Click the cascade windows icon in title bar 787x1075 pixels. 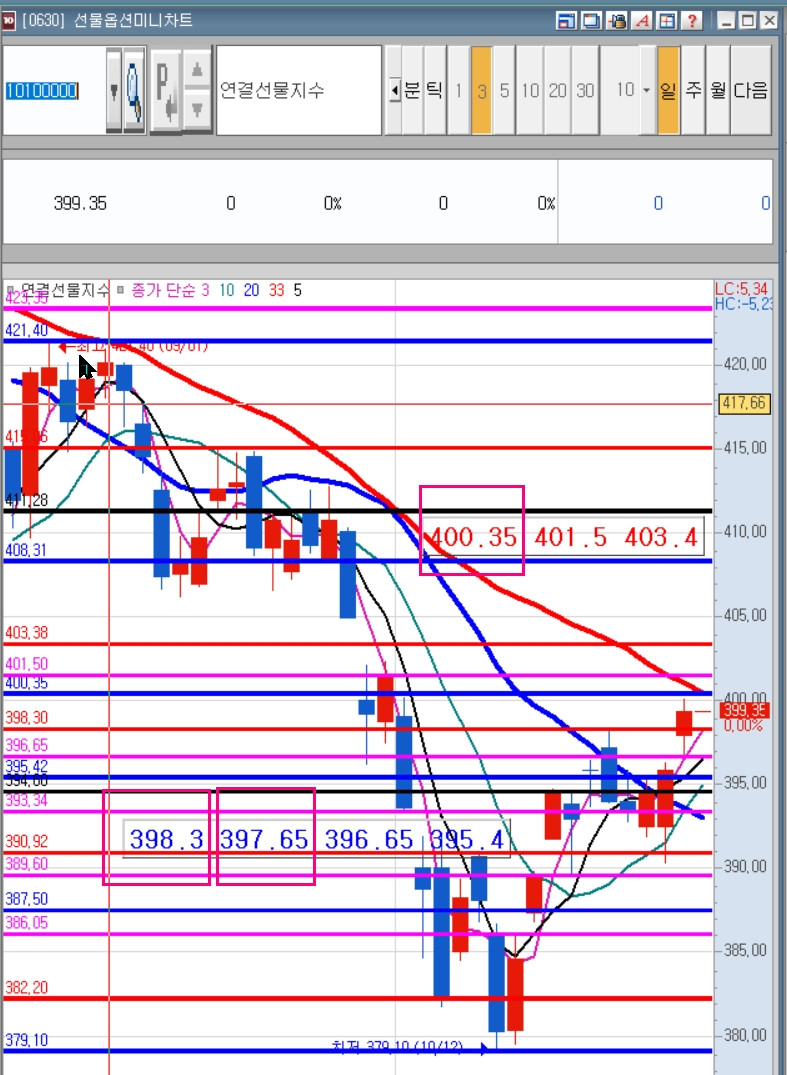592,21
